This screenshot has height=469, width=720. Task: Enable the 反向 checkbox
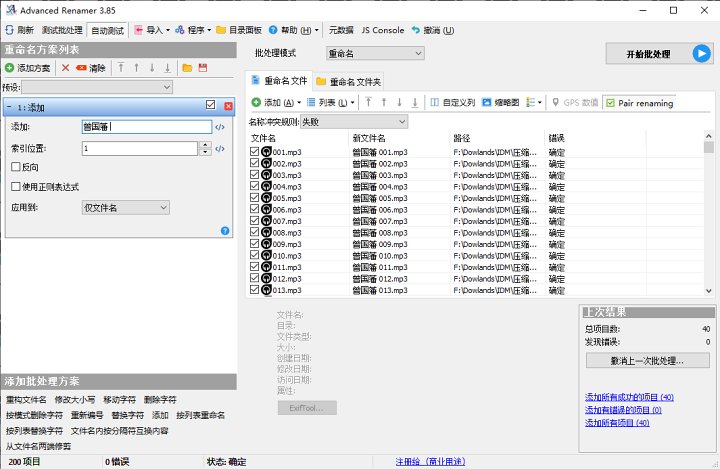coord(15,166)
